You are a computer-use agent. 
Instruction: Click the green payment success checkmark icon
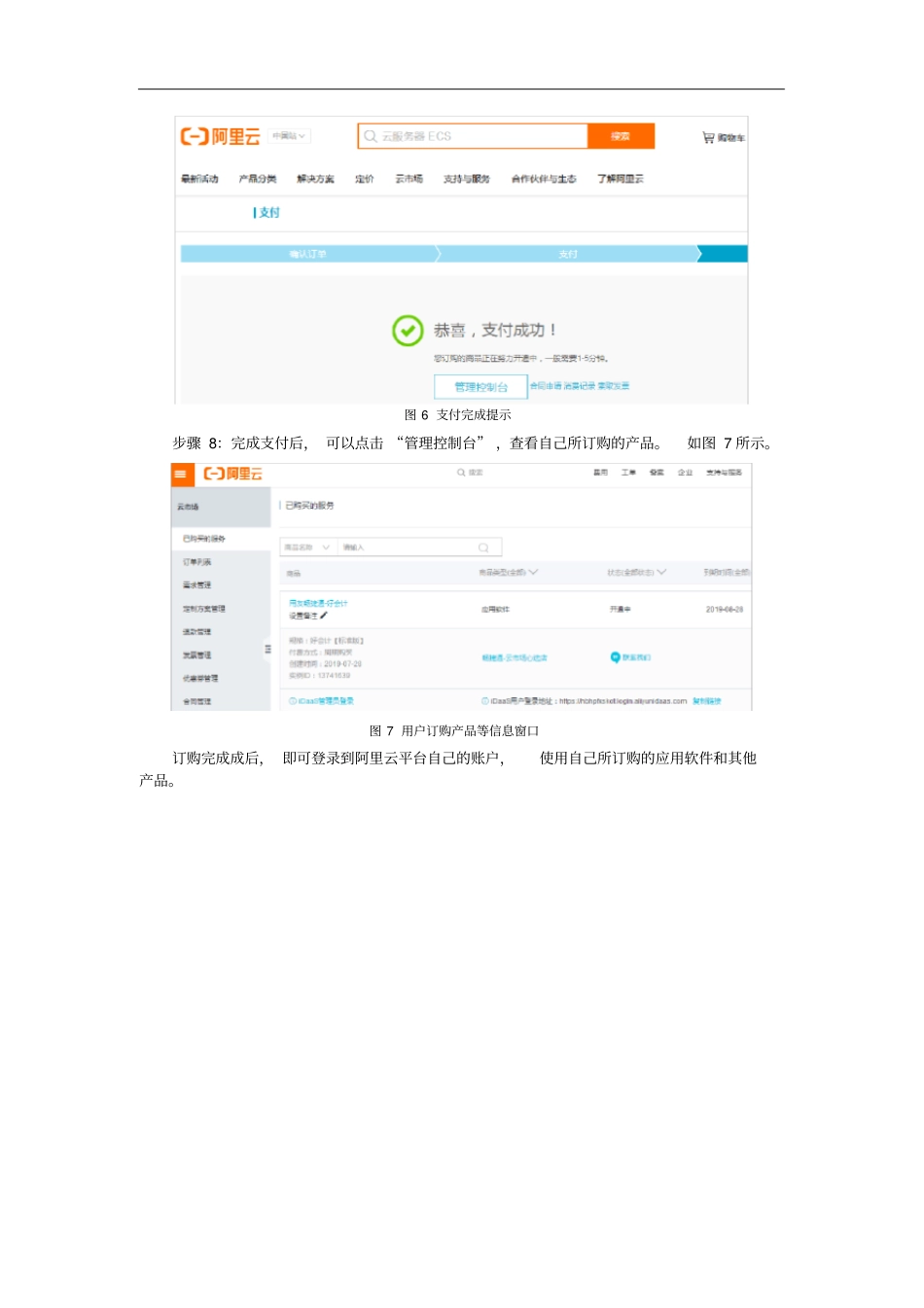click(408, 331)
